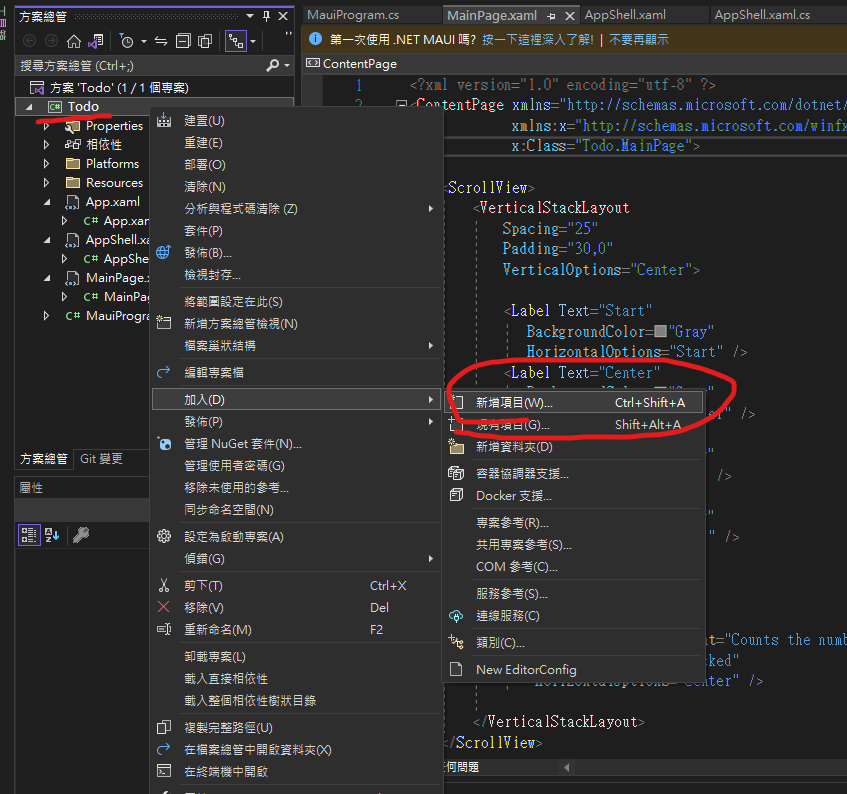This screenshot has height=794, width=847.
Task: Click the 不要再顯示 link
Action: click(638, 39)
